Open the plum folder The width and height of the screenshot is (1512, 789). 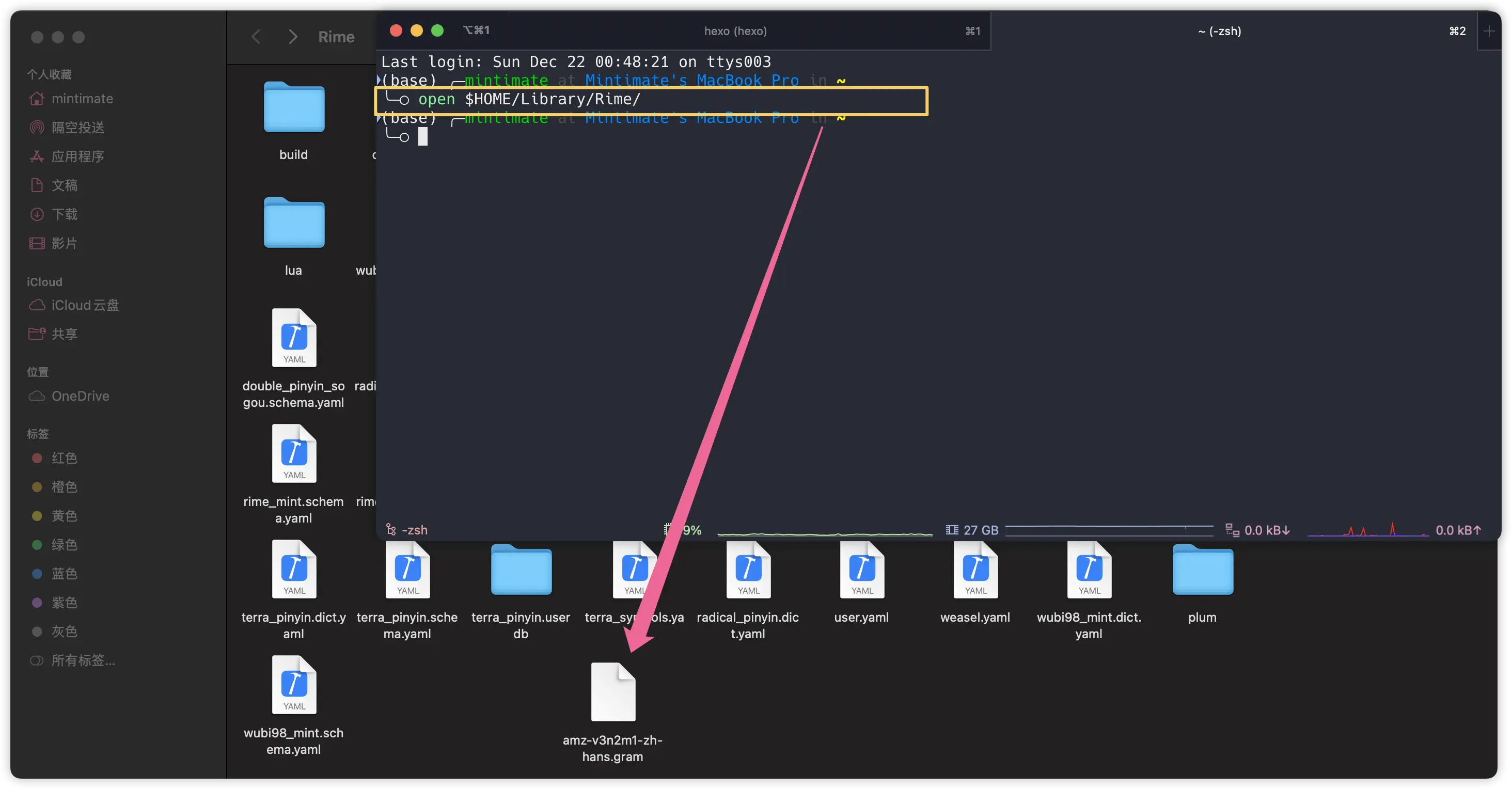1202,570
